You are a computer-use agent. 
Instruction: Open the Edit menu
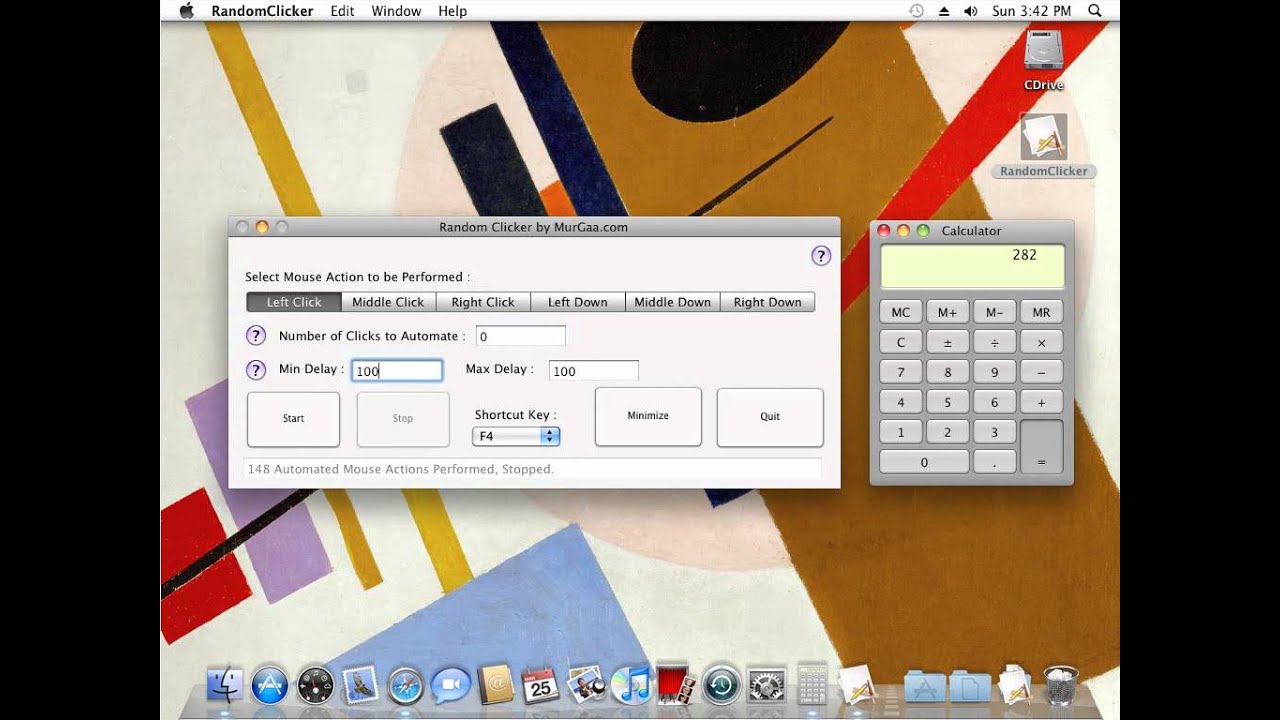click(342, 11)
